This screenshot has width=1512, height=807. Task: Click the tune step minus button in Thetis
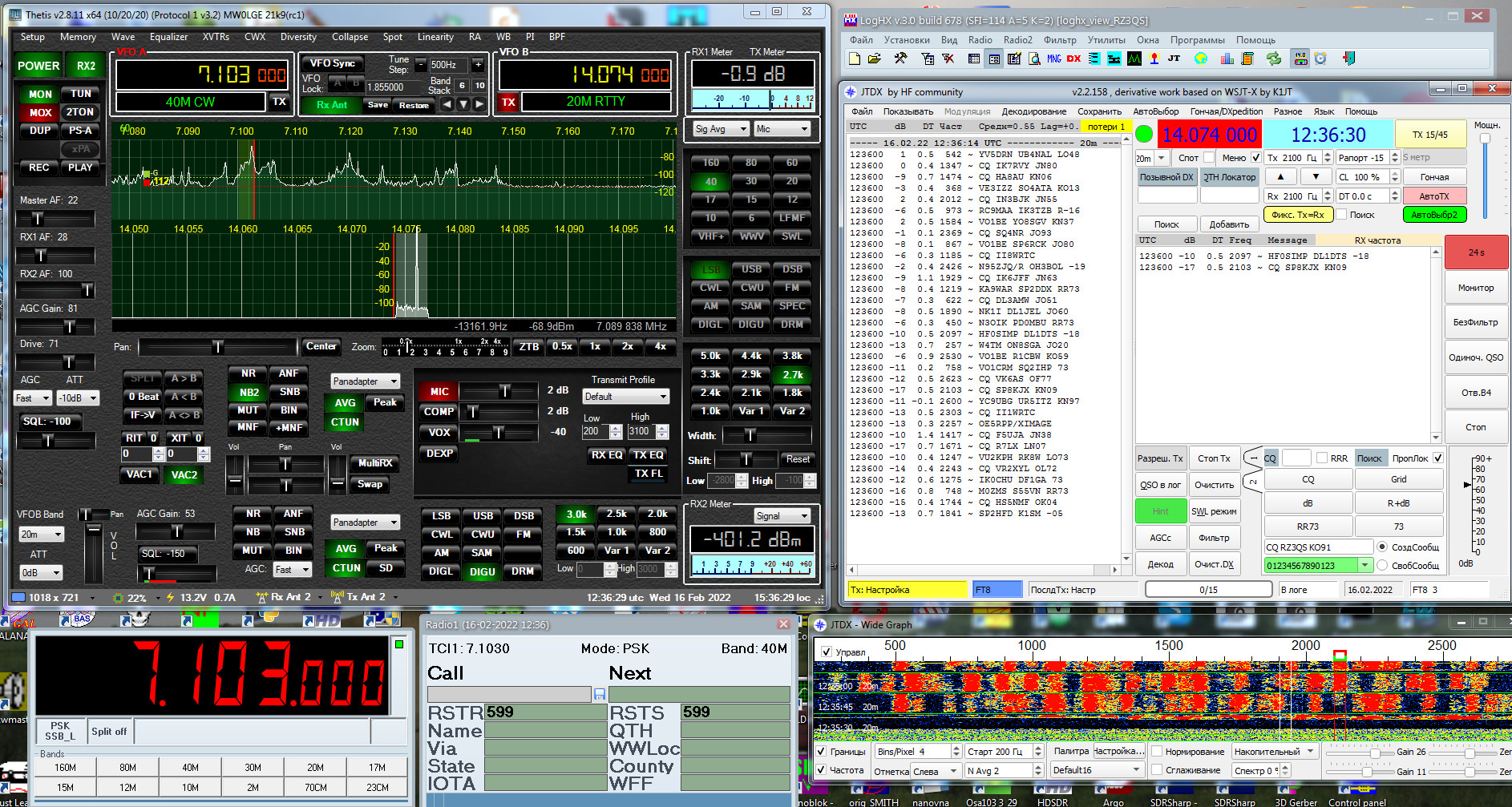[420, 64]
